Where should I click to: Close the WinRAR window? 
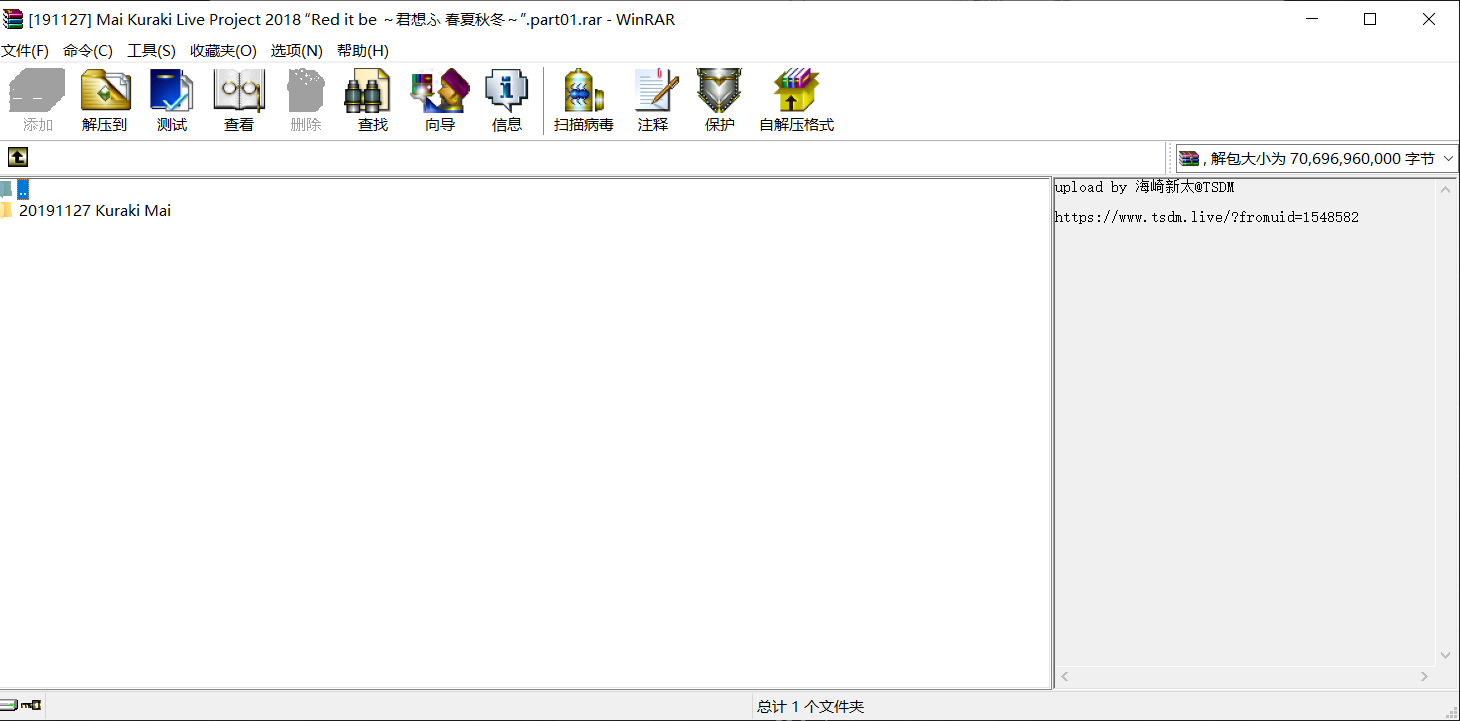pyautogui.click(x=1430, y=19)
